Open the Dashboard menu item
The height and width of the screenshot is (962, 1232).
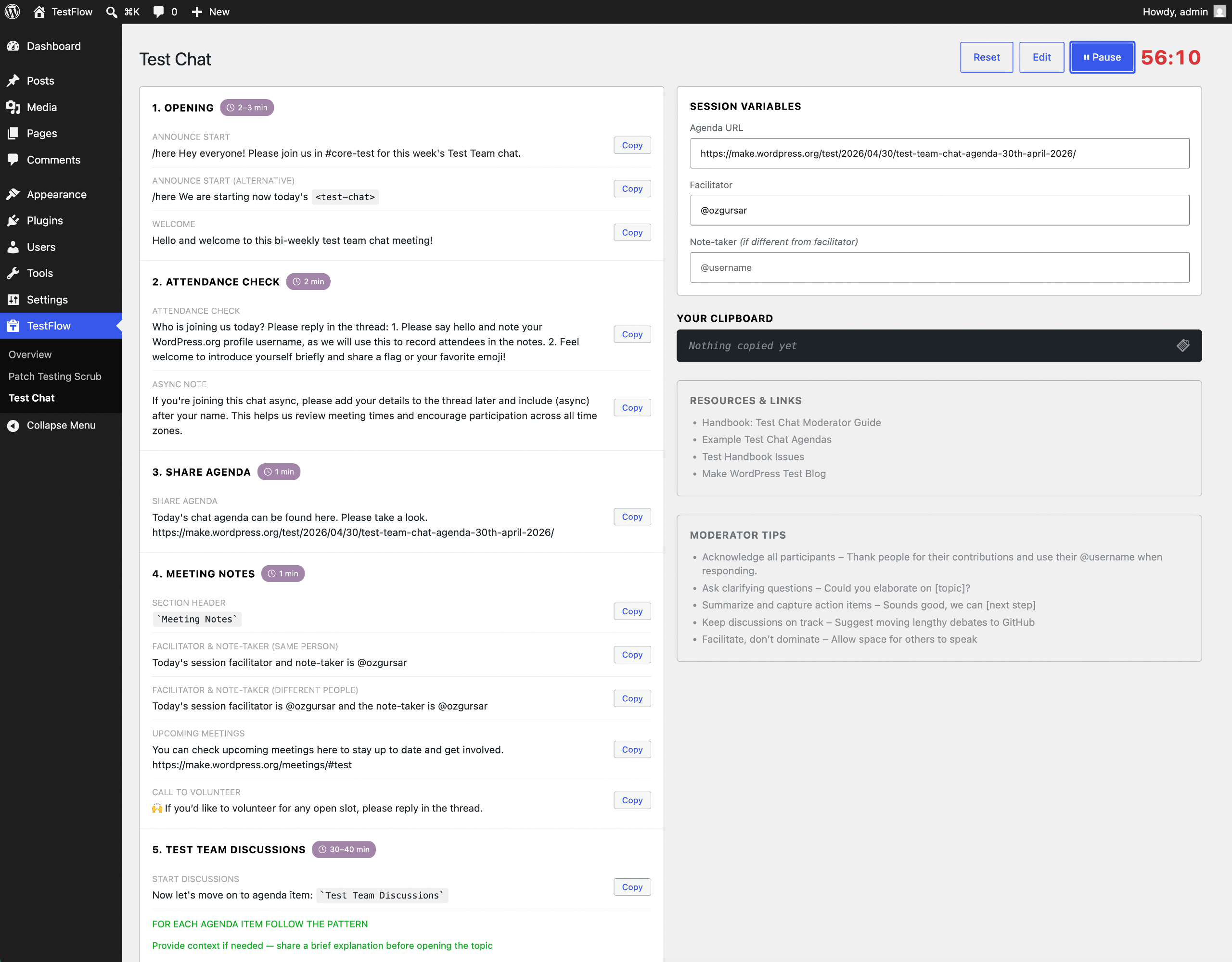click(61, 46)
